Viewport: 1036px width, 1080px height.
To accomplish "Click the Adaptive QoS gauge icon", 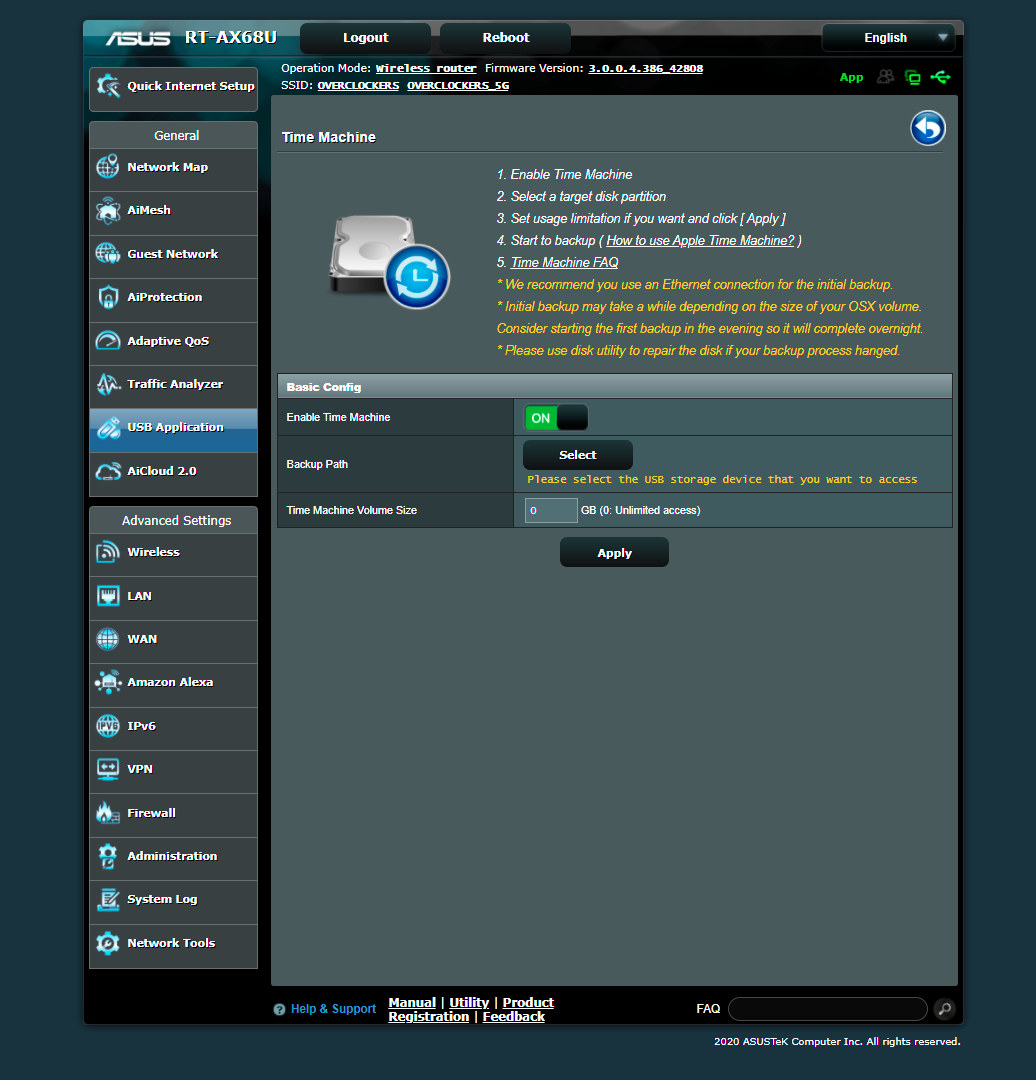I will click(107, 341).
